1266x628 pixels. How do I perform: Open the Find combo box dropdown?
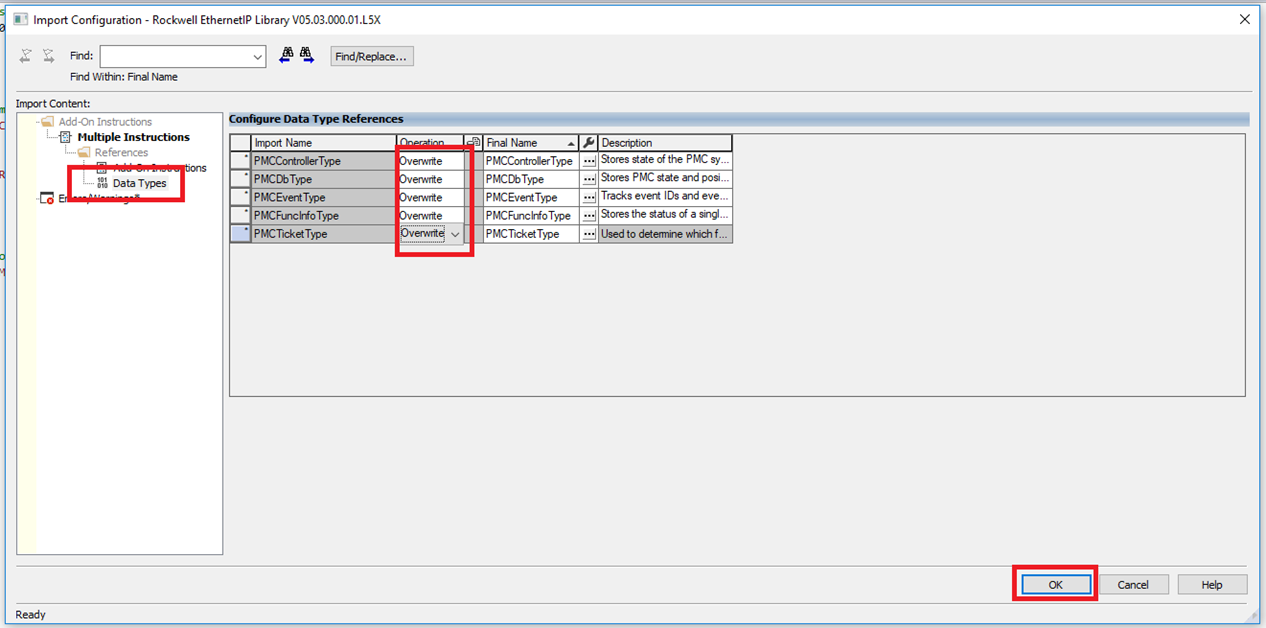[x=256, y=55]
